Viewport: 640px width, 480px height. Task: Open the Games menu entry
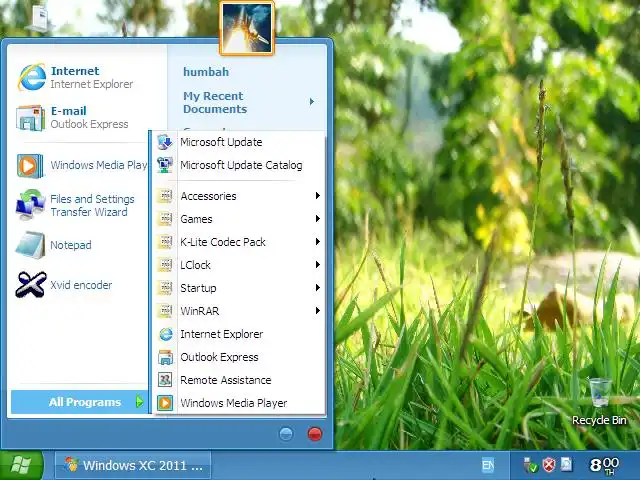[239, 219]
